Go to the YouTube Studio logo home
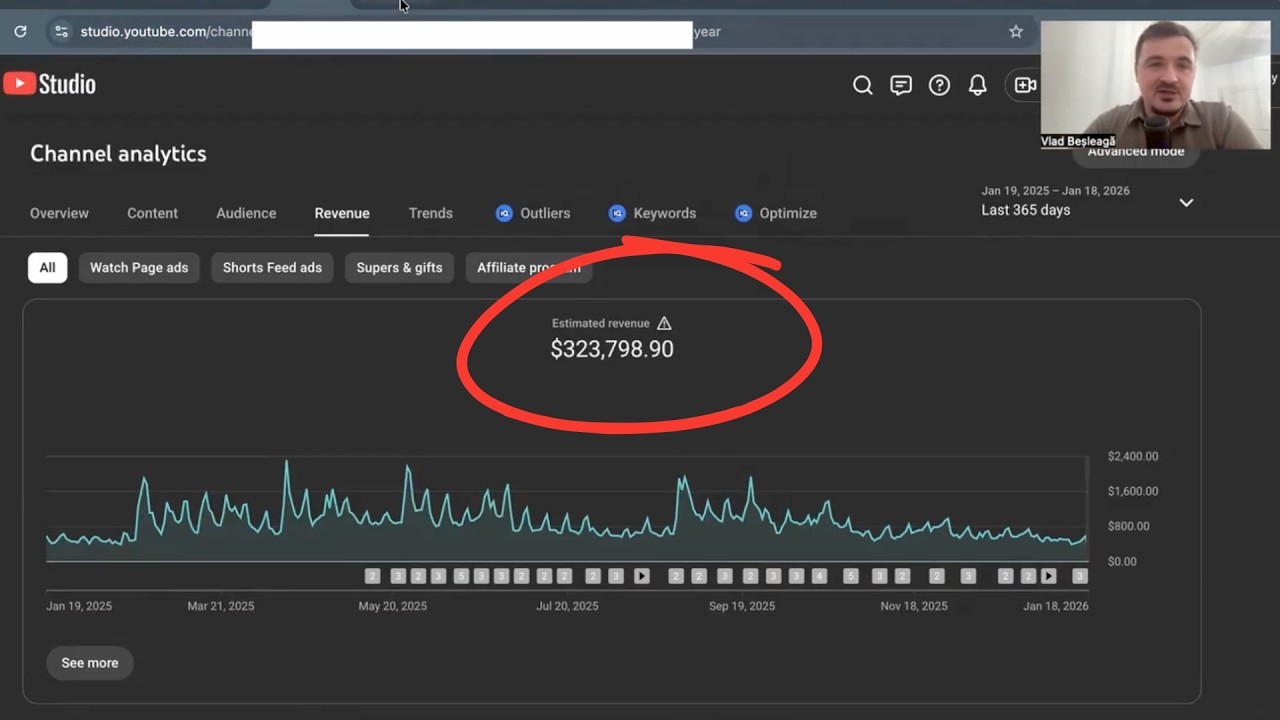 [x=49, y=84]
